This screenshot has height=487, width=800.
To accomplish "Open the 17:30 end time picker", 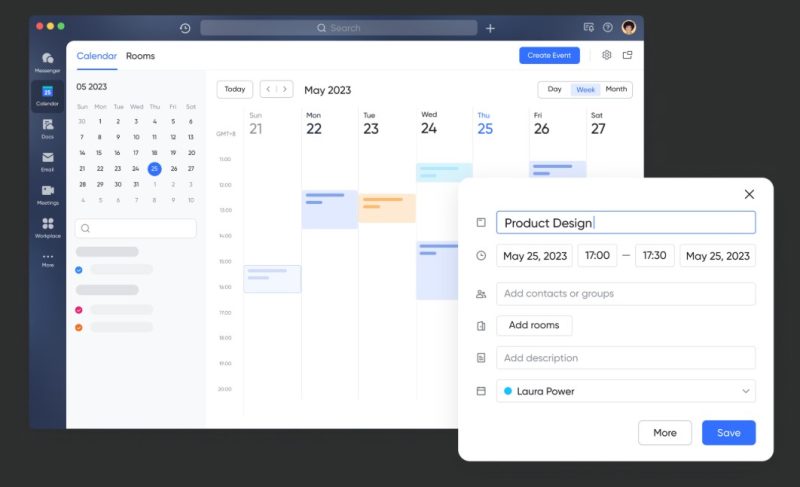I will pyautogui.click(x=655, y=255).
